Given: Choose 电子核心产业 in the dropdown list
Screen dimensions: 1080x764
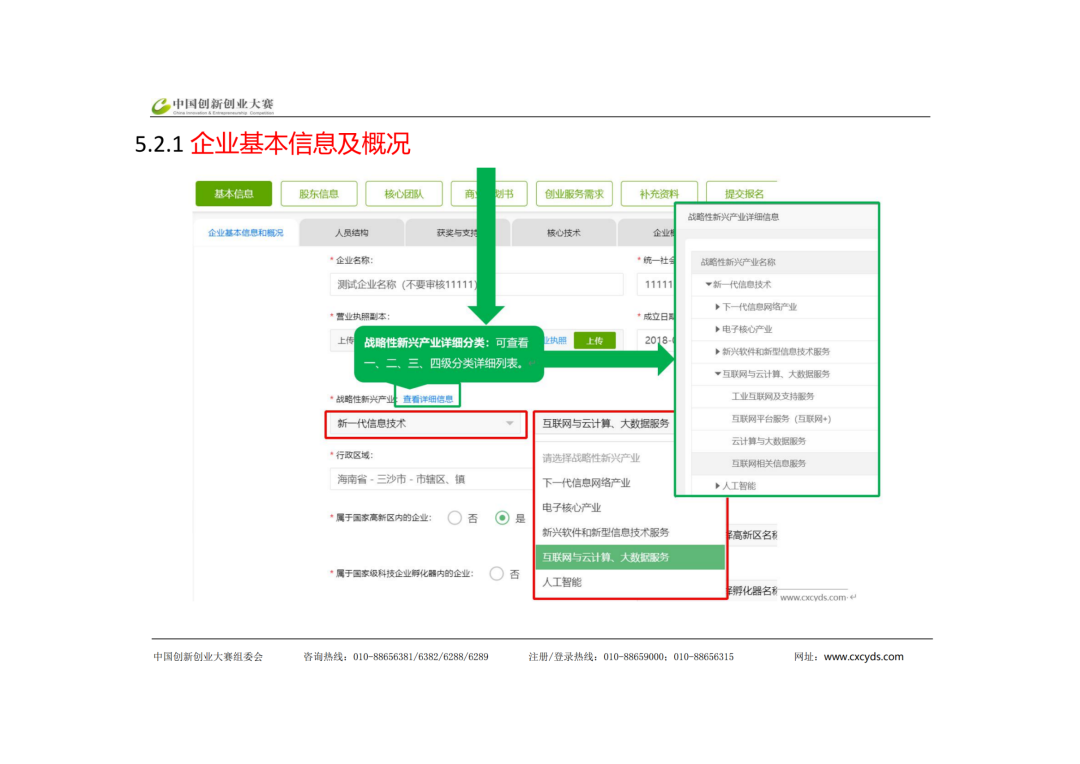Looking at the screenshot, I should (x=572, y=507).
